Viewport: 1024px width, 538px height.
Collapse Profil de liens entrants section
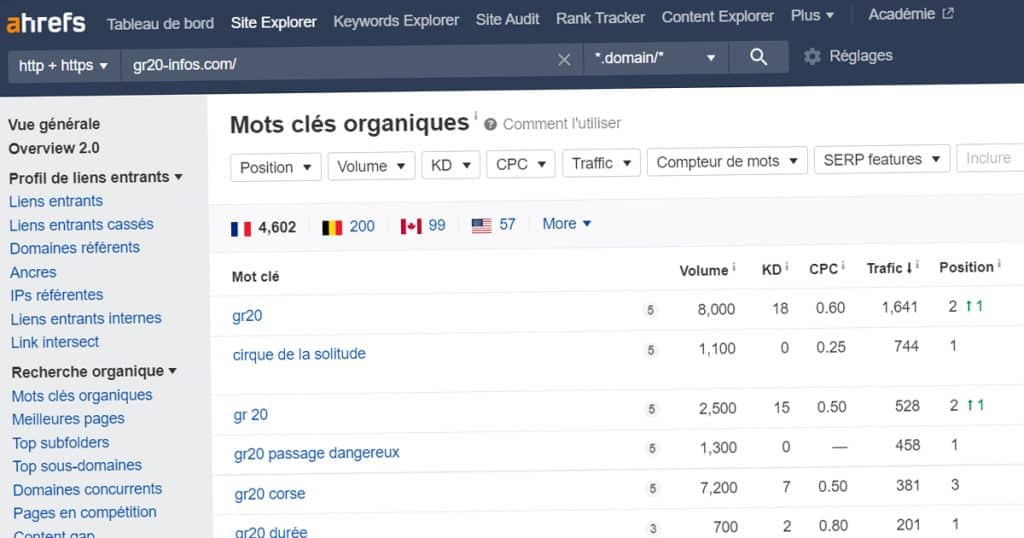[95, 177]
